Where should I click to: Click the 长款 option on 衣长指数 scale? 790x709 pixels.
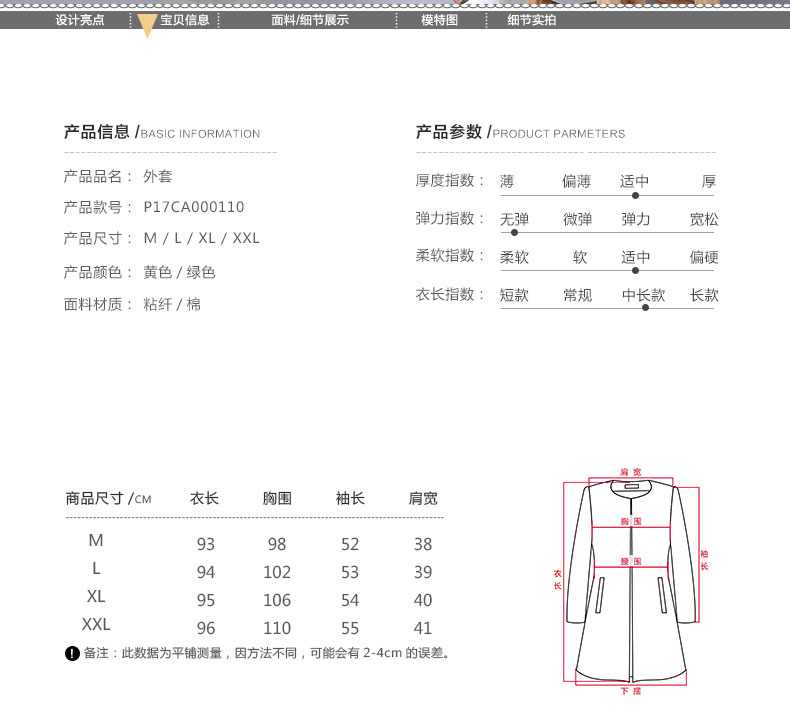704,296
